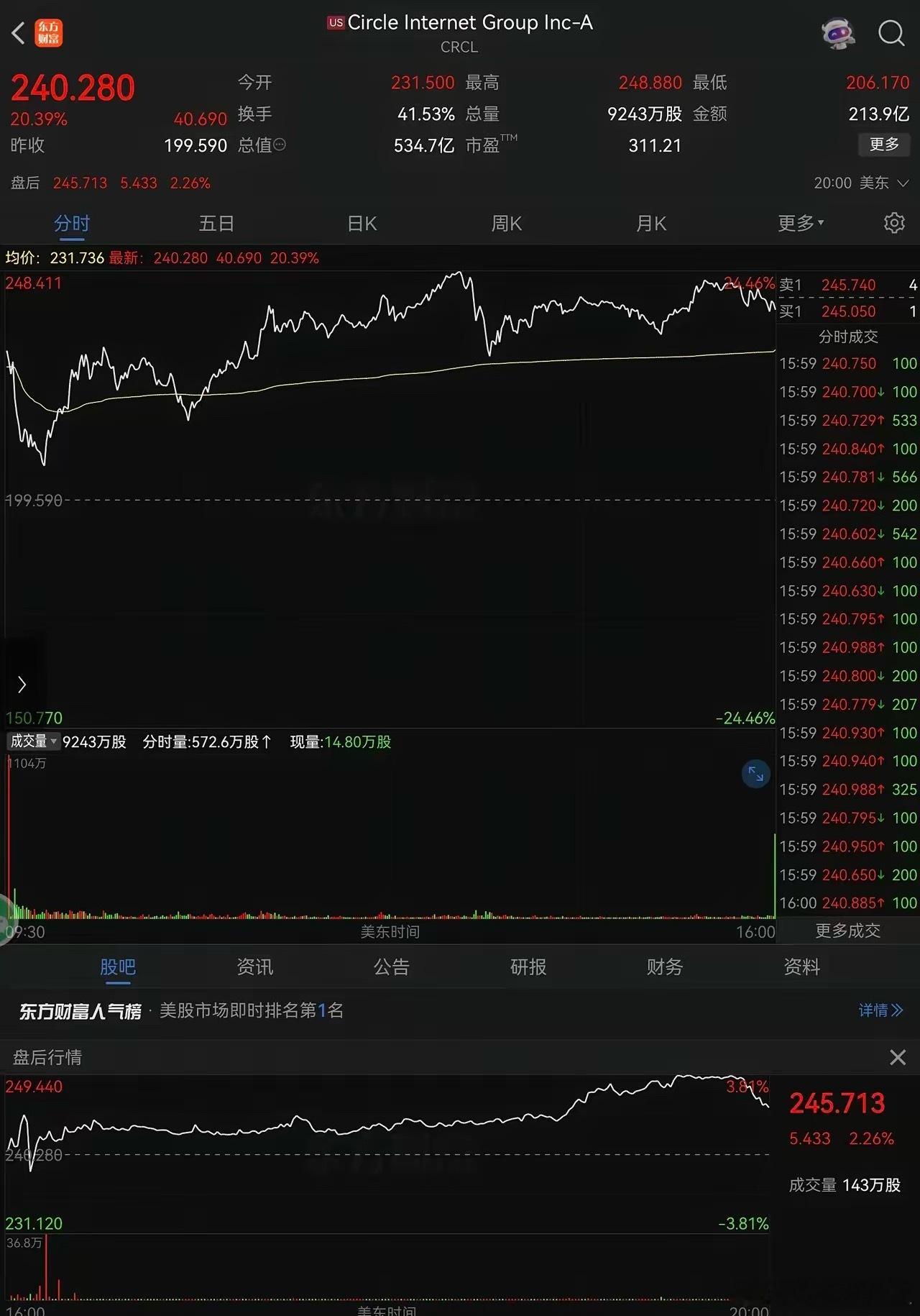Viewport: 920px width, 1316px height.
Task: Tap the after-hours price 245.713 in header
Action: [x=80, y=183]
